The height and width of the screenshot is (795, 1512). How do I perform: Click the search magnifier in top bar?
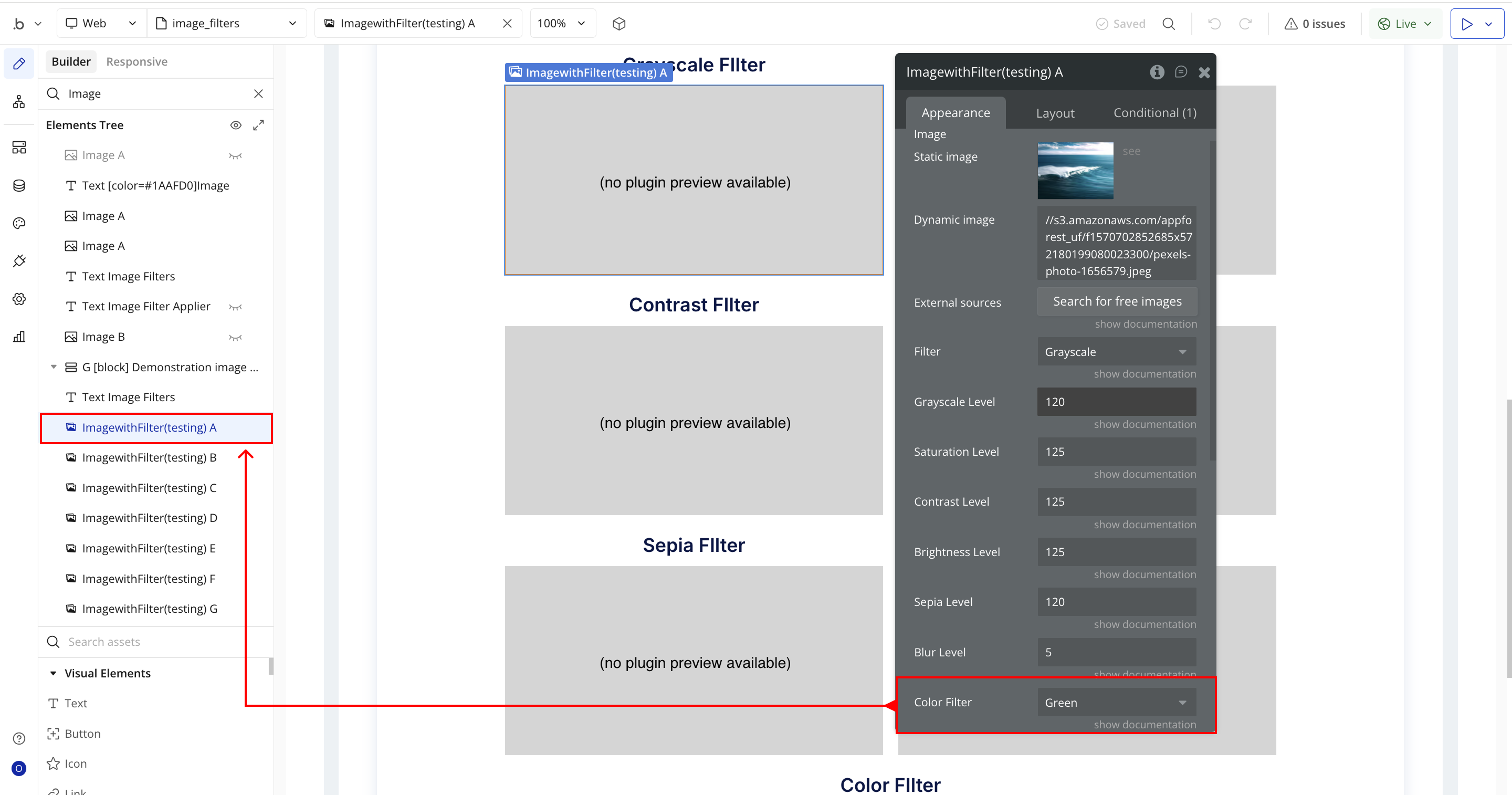point(1169,24)
